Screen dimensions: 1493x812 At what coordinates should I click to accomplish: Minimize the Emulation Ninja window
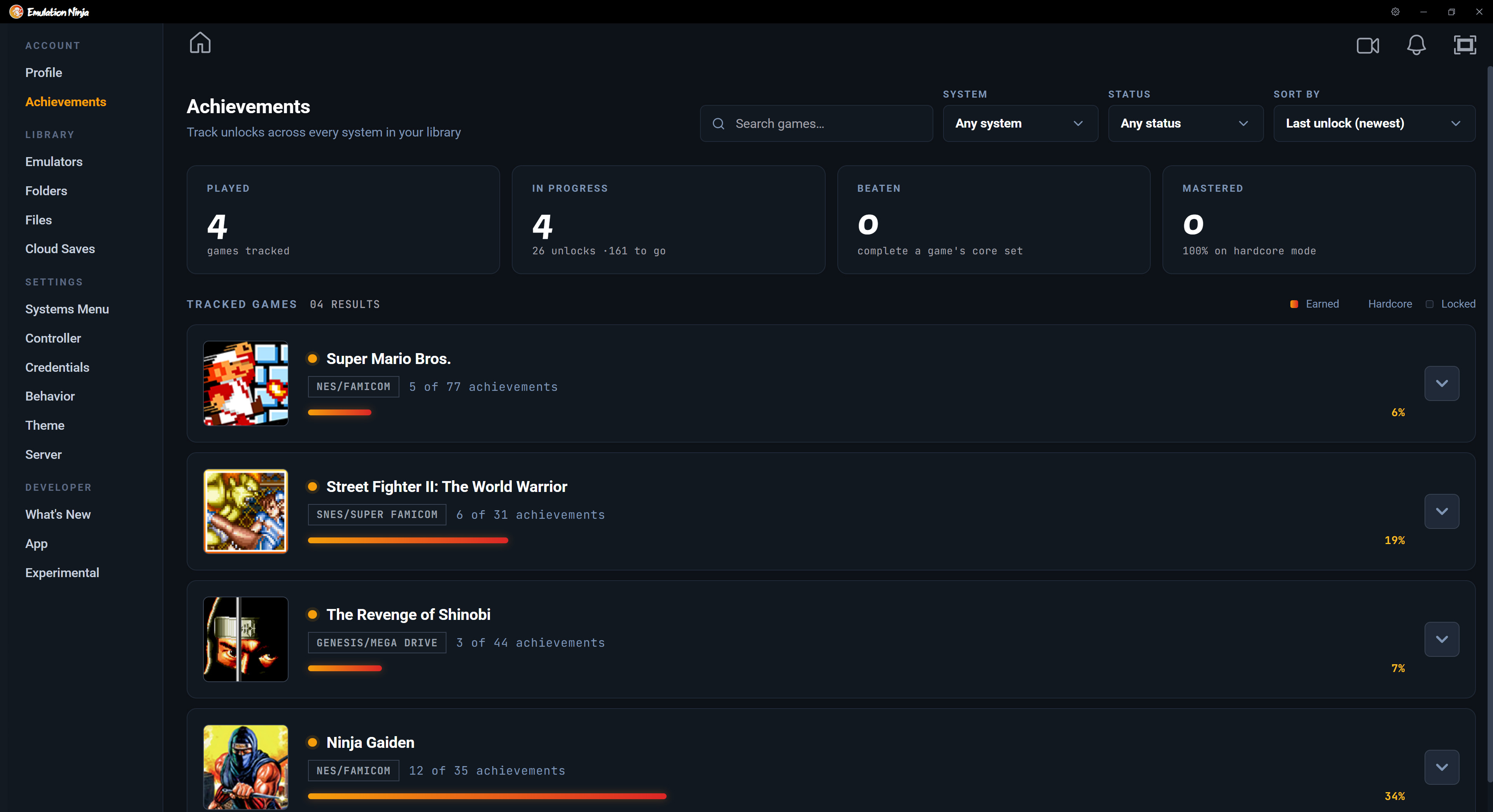(1423, 12)
